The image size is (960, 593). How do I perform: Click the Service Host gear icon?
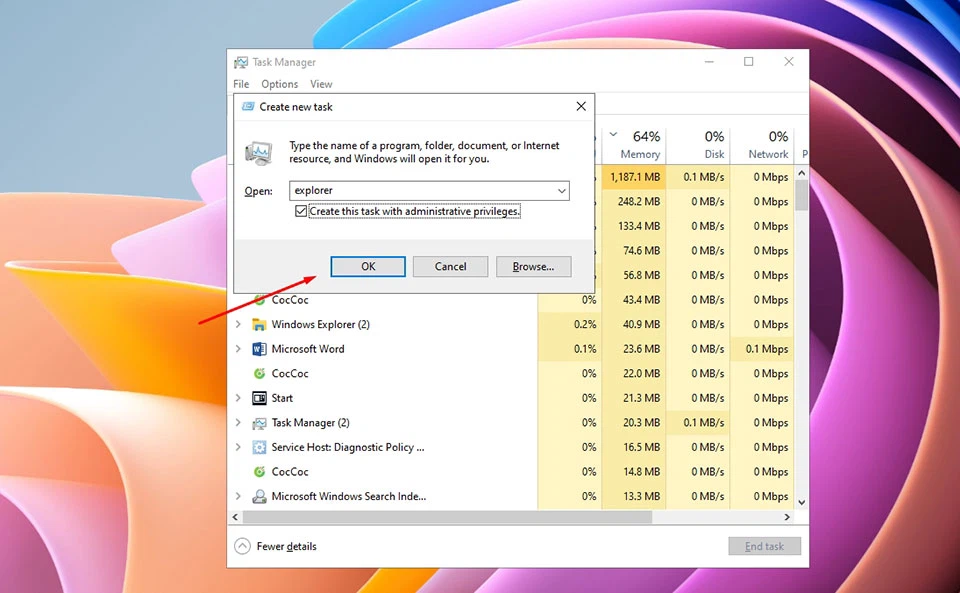(260, 447)
